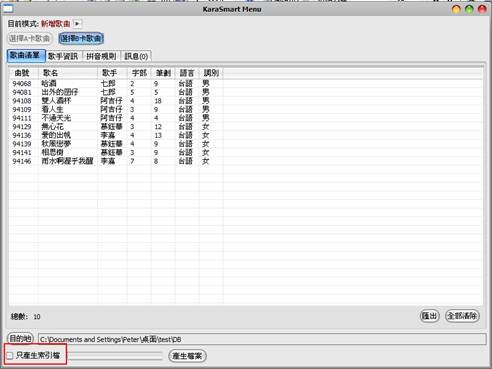Click the 產生檔案 generate file button
The width and height of the screenshot is (492, 369).
[187, 356]
